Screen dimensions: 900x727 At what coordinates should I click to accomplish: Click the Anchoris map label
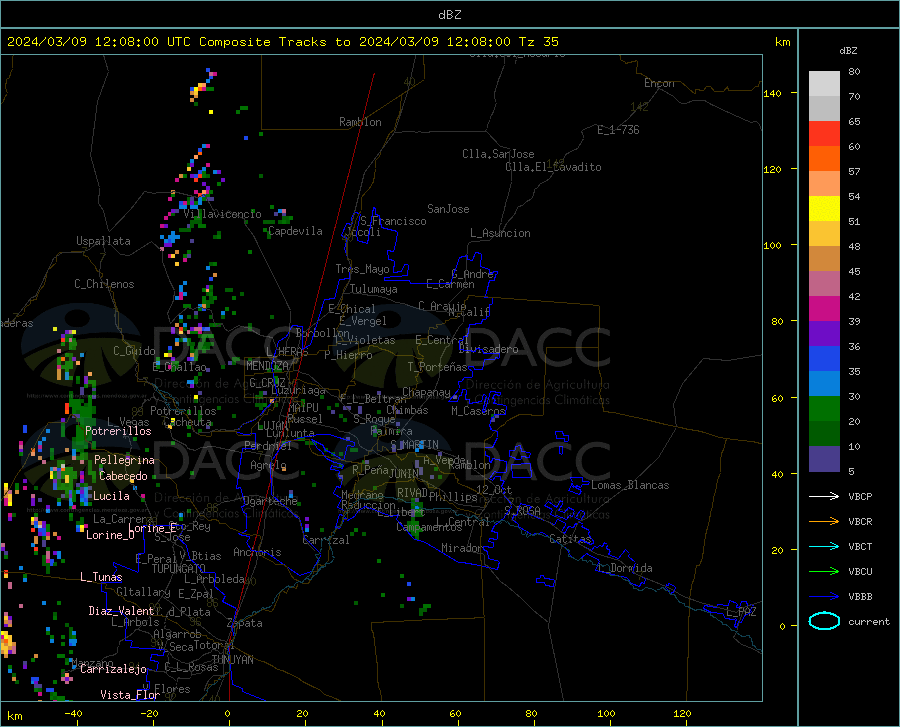click(257, 552)
